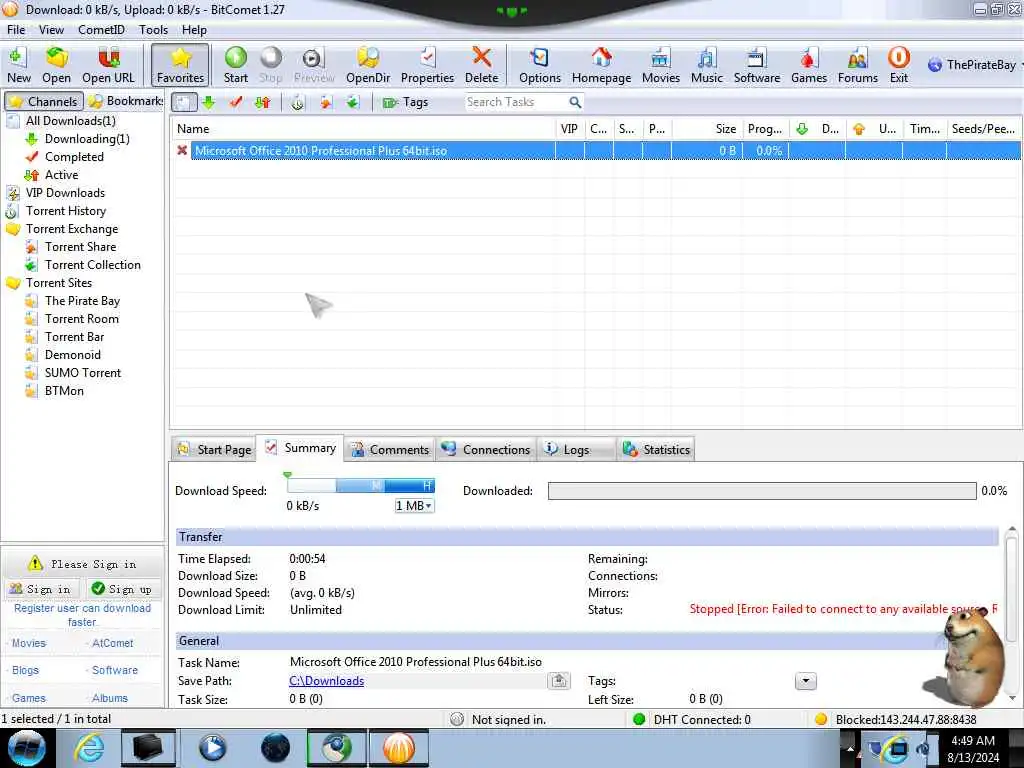Open the Blogs link in sidebar
Screen dimensions: 1024x768
(25, 671)
